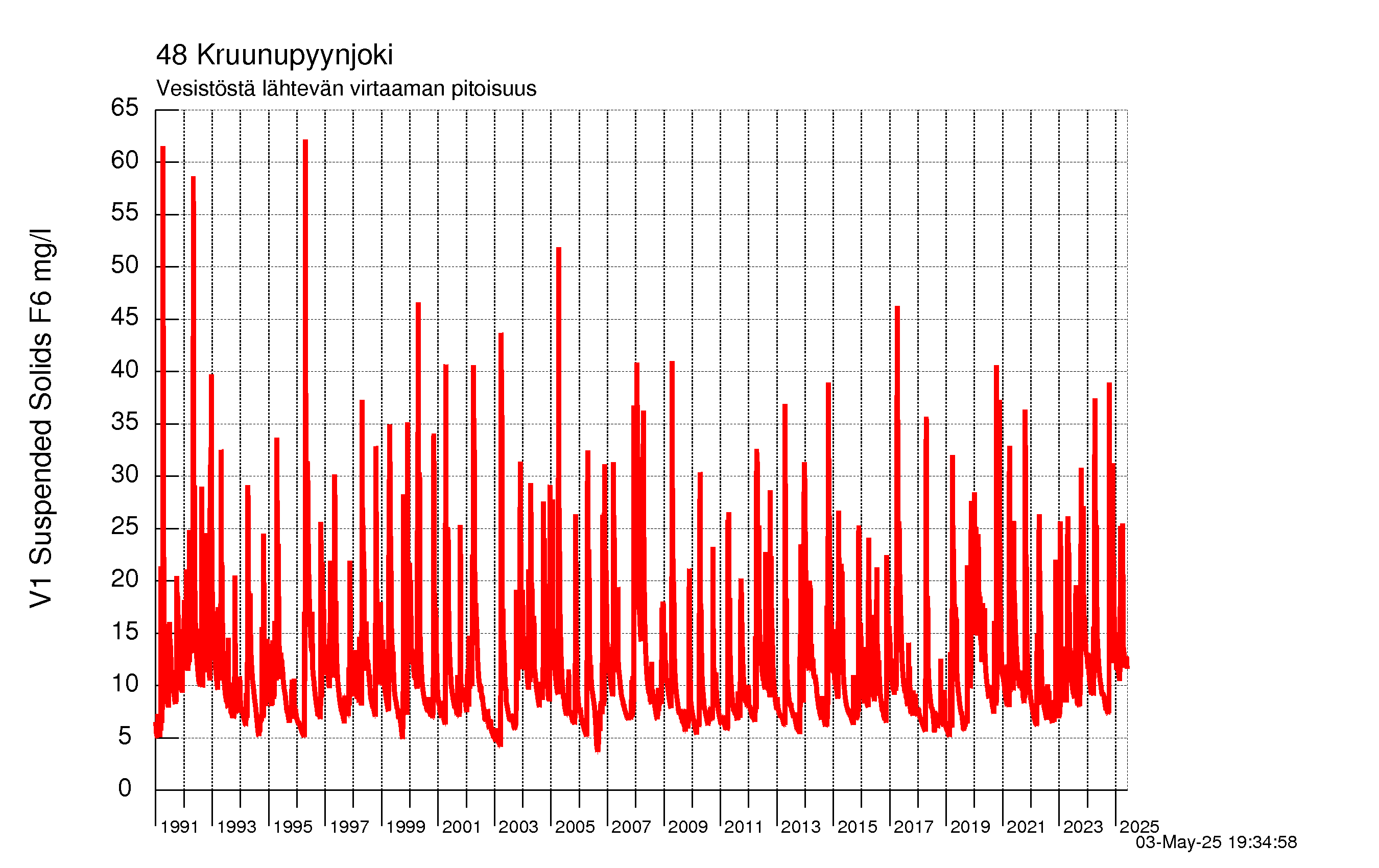Screen dimensions: 1379x868
Task: Click x-axis year label 2001
Action: click(462, 827)
